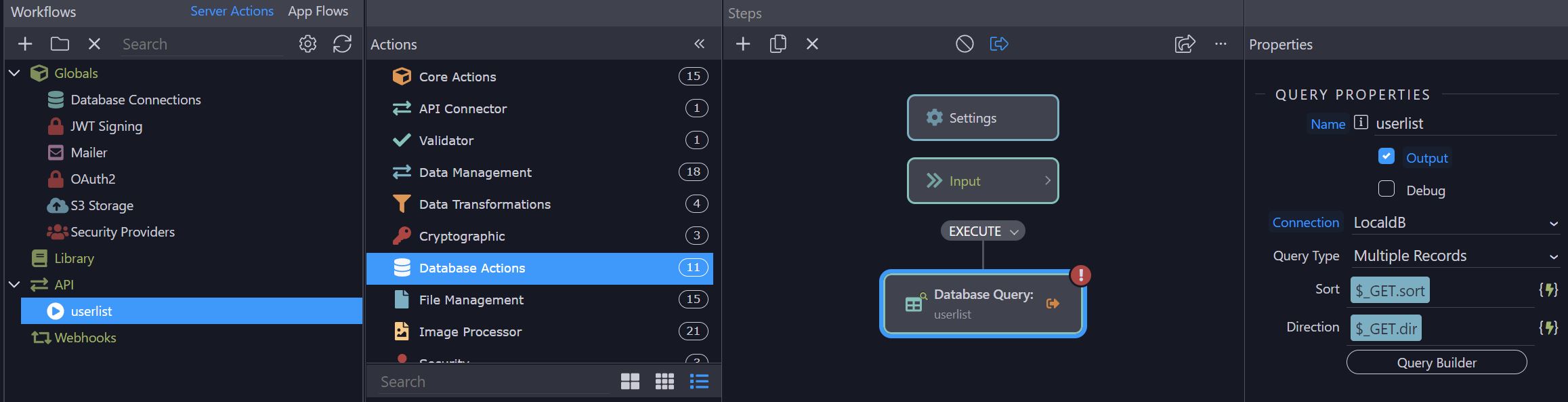Switch to App Flows tab

(318, 12)
